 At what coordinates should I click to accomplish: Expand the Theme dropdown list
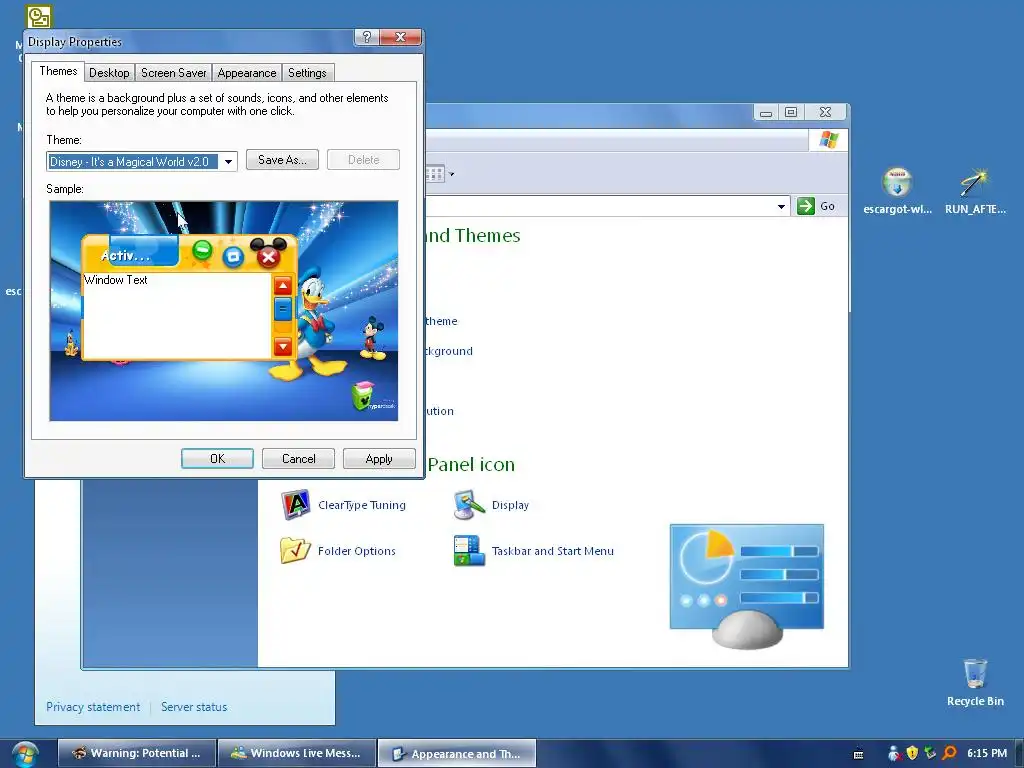[228, 161]
